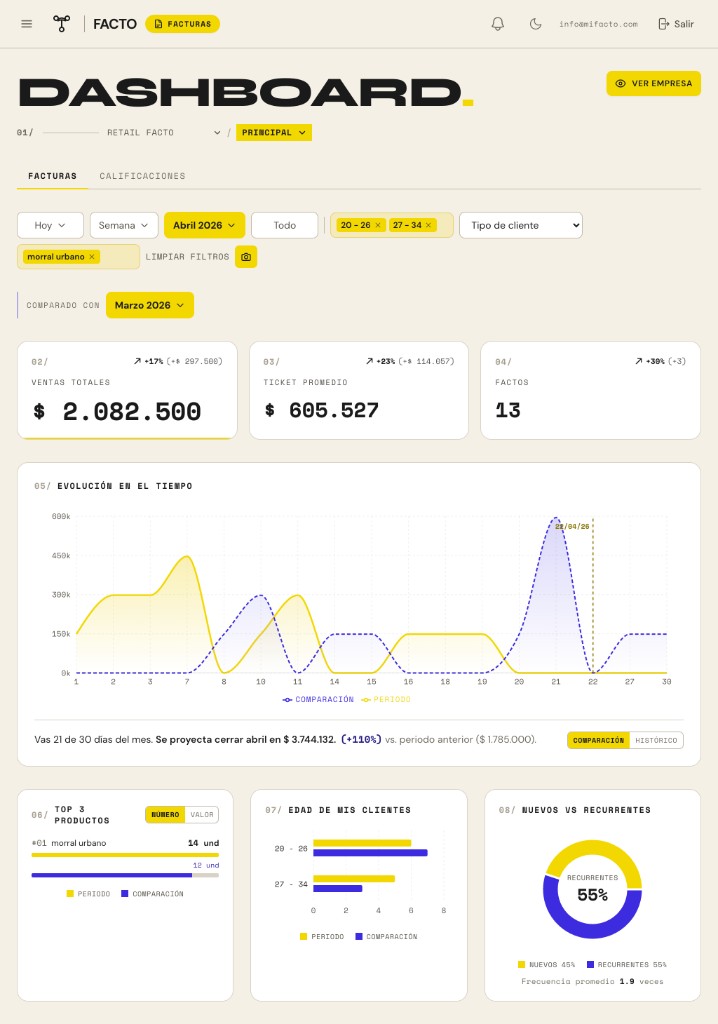
Task: Click the Recurrentes 55% legend swatch
Action: (x=591, y=965)
